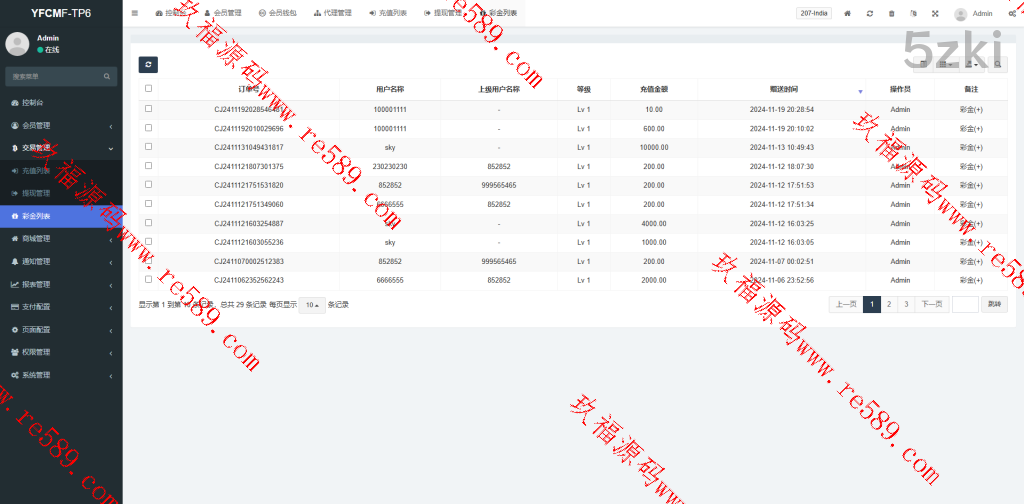Click the settings gears icon at top right
This screenshot has width=1024, height=504.
click(x=1012, y=14)
